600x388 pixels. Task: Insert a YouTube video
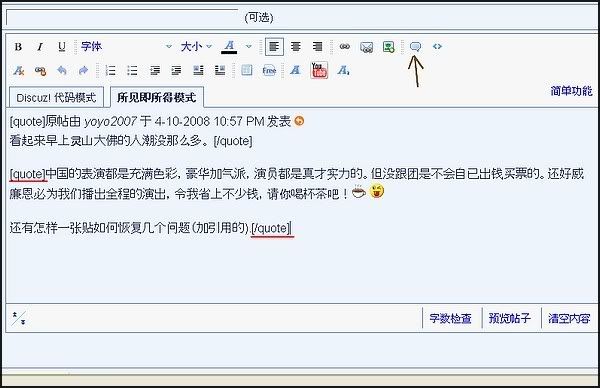[319, 70]
